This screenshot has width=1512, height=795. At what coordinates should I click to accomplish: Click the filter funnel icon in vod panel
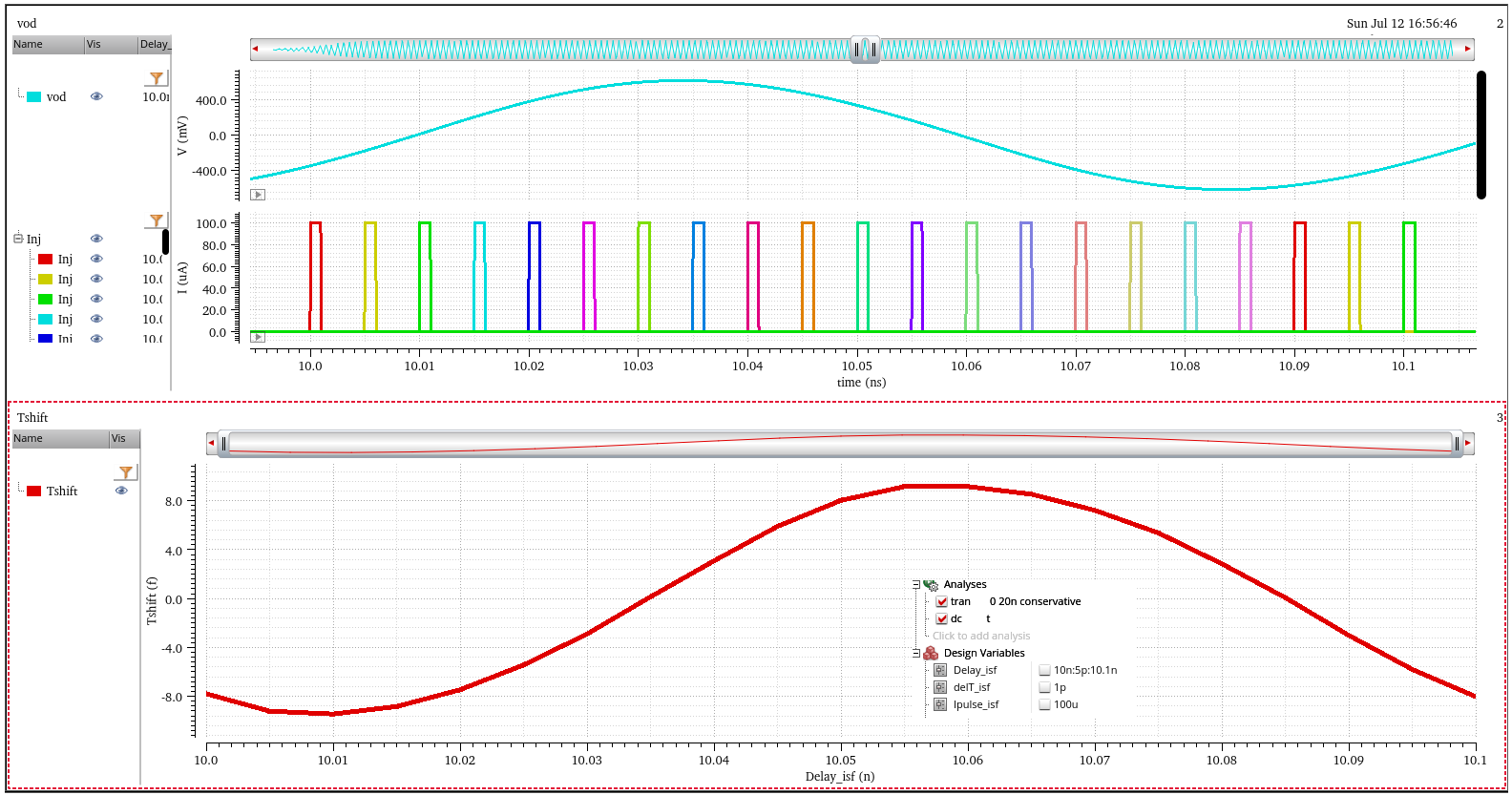click(x=157, y=78)
